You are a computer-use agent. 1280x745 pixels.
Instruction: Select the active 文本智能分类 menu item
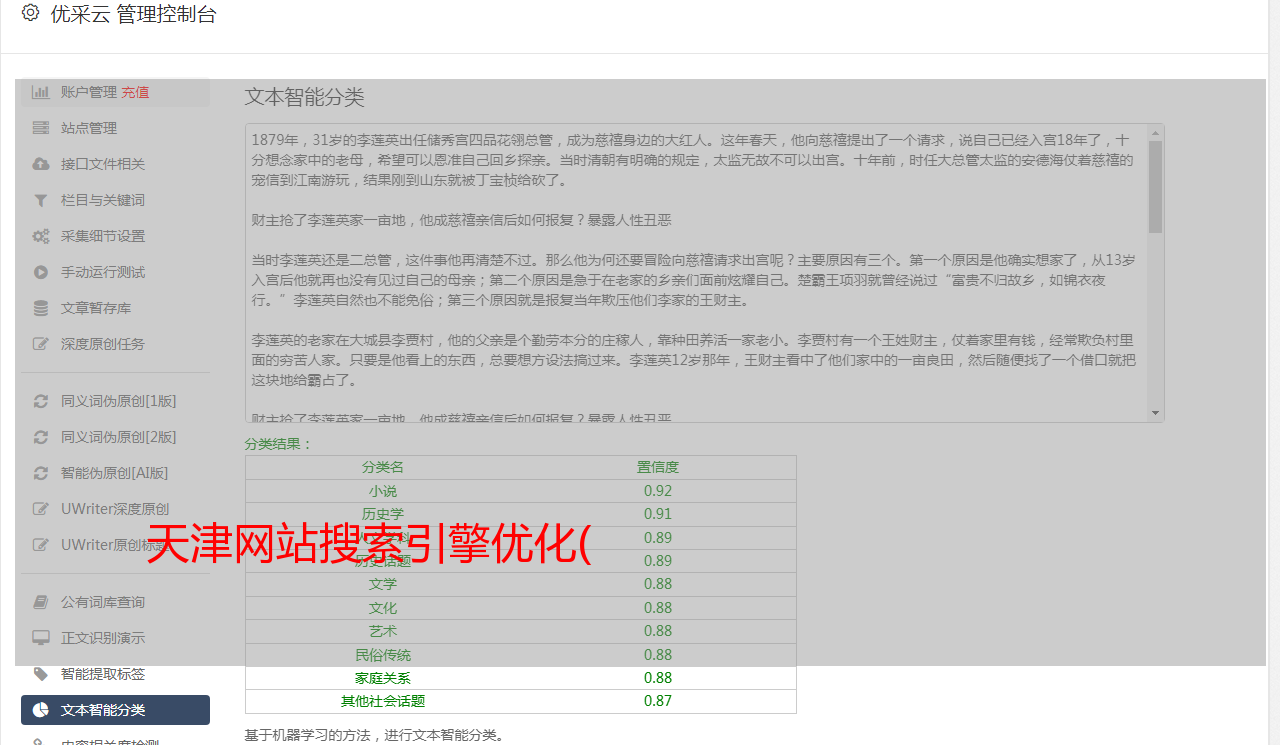tap(115, 710)
